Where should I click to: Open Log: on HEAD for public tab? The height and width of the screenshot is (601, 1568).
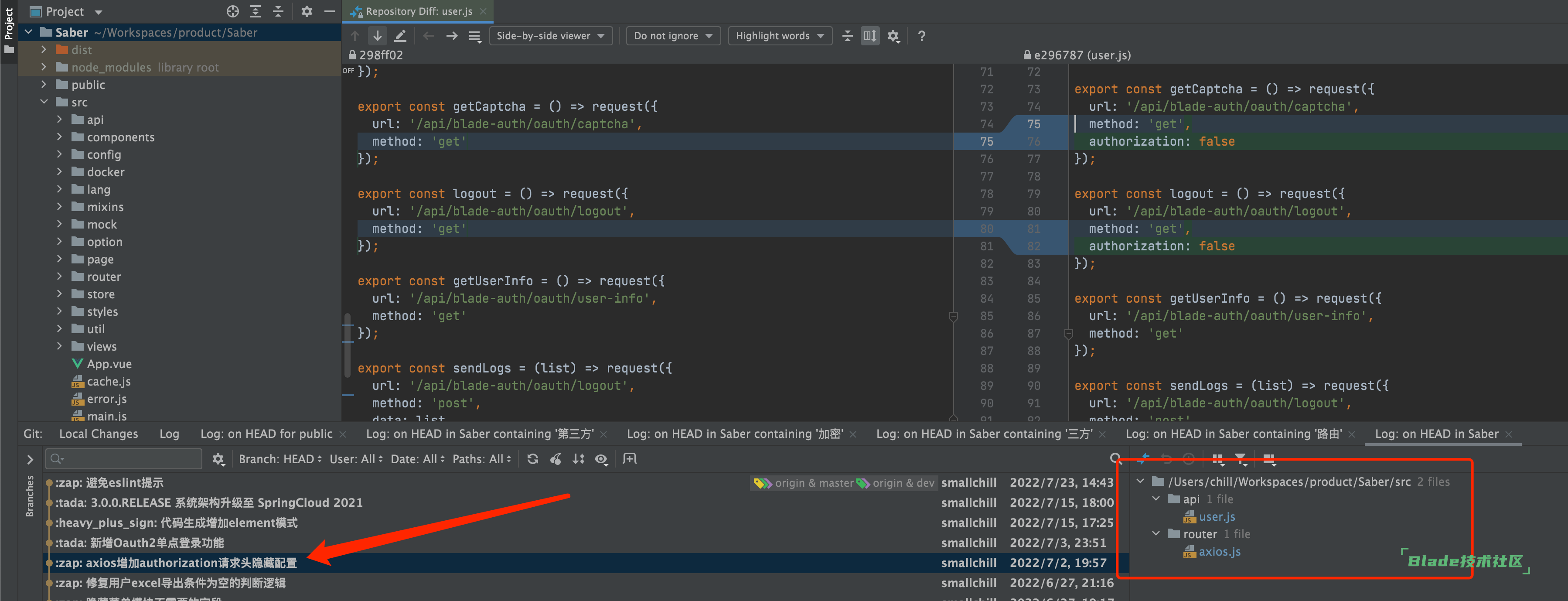click(266, 434)
